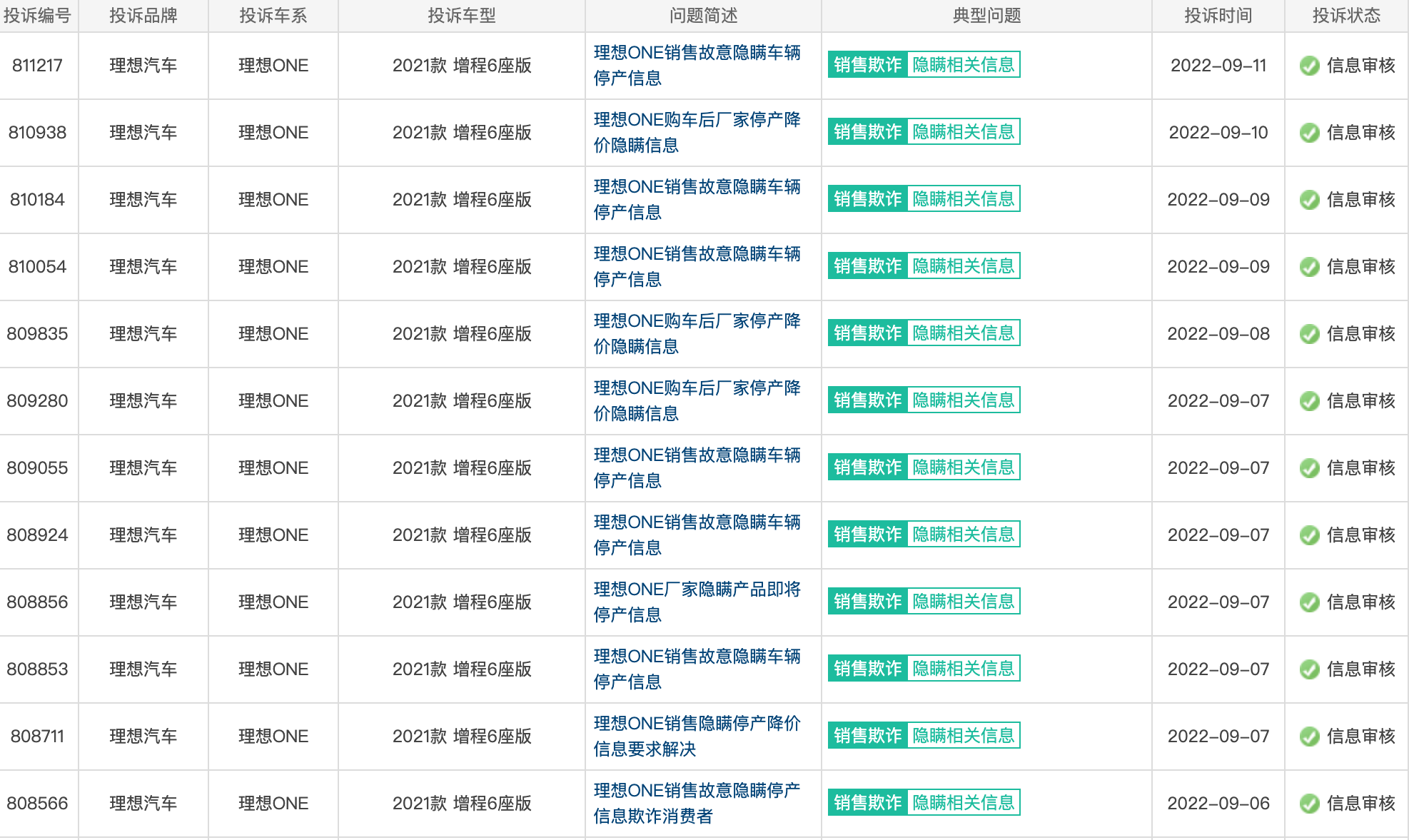Screen dimensions: 1409x840
Task: Click the 隐瞒相关信息 tag for complaint 808856
Action: [964, 602]
